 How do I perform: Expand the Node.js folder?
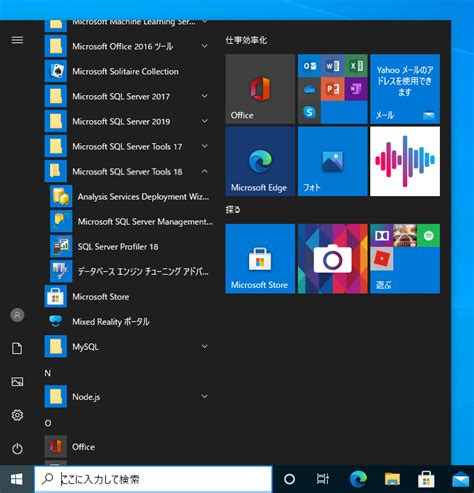129,397
